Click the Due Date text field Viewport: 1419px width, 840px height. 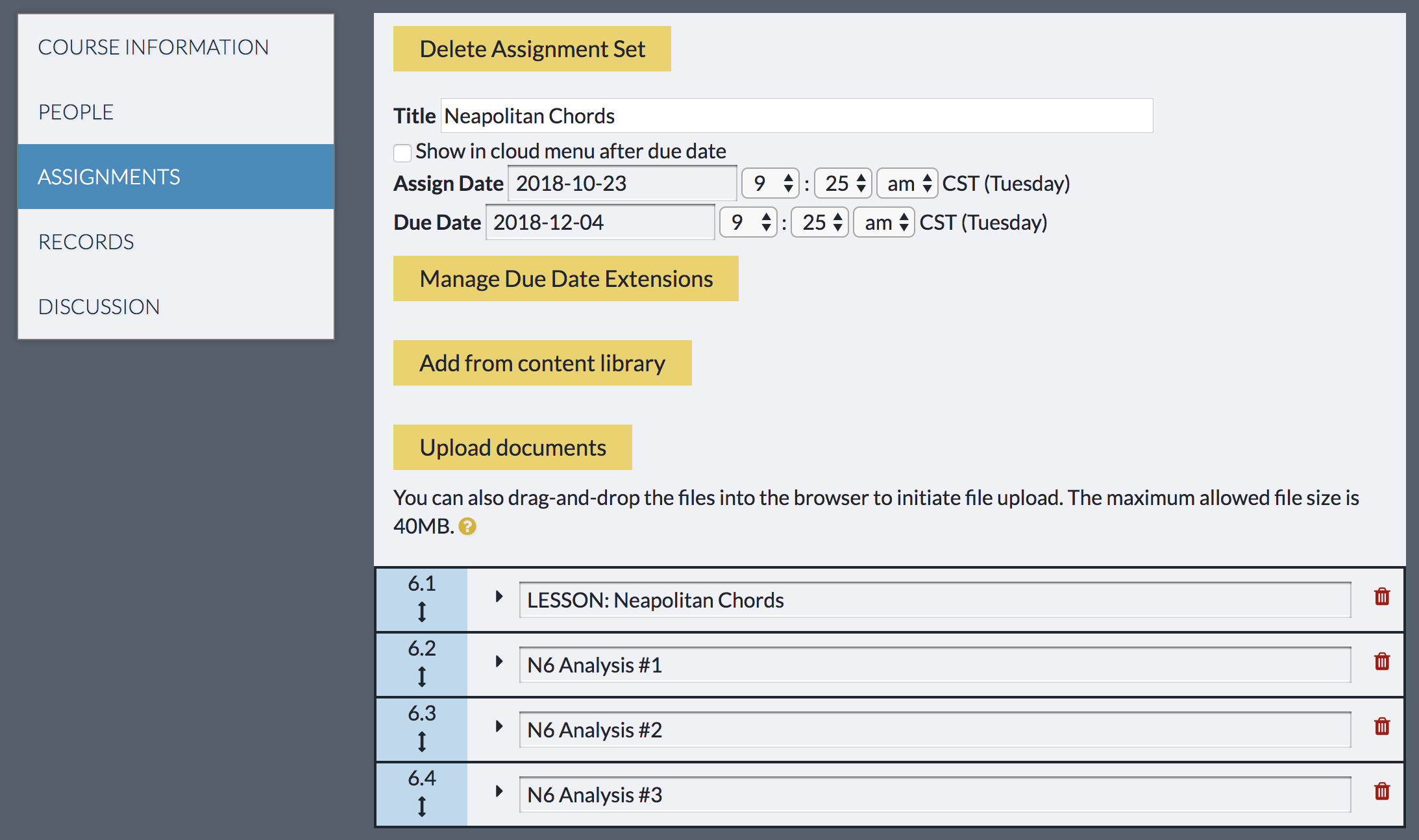[600, 223]
